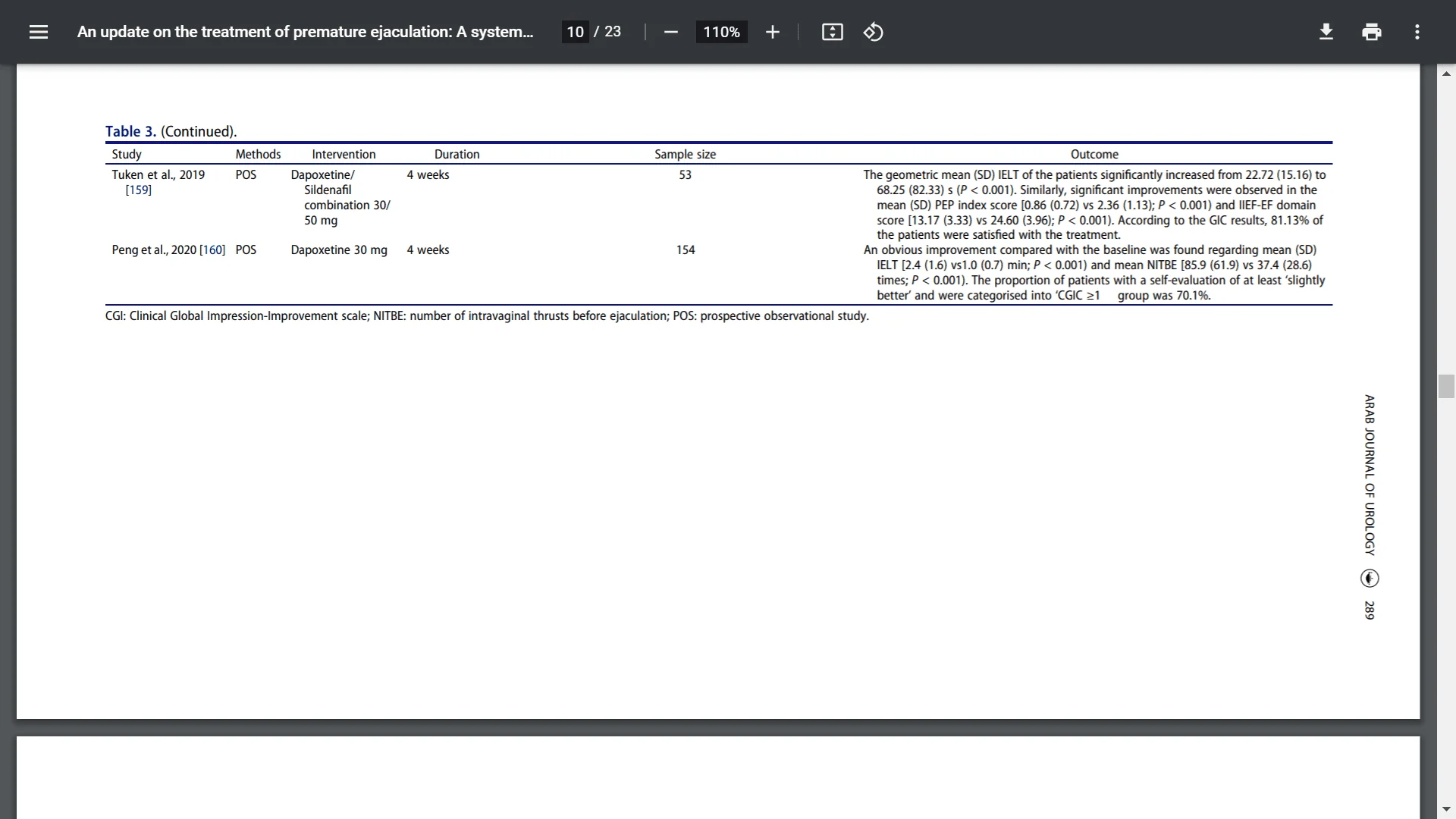Screen dimensions: 1456x819
Task: Click the table footnote starting 'CGI: Clinical Global'
Action: 487,315
